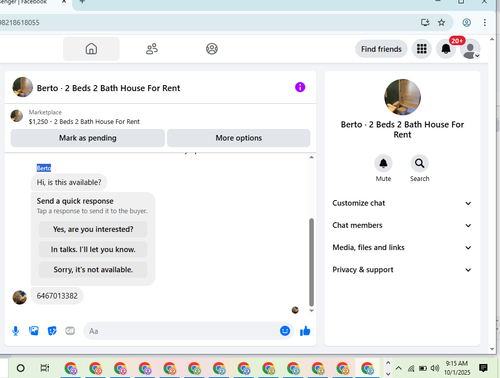Click the voice clip microphone icon

tap(15, 331)
